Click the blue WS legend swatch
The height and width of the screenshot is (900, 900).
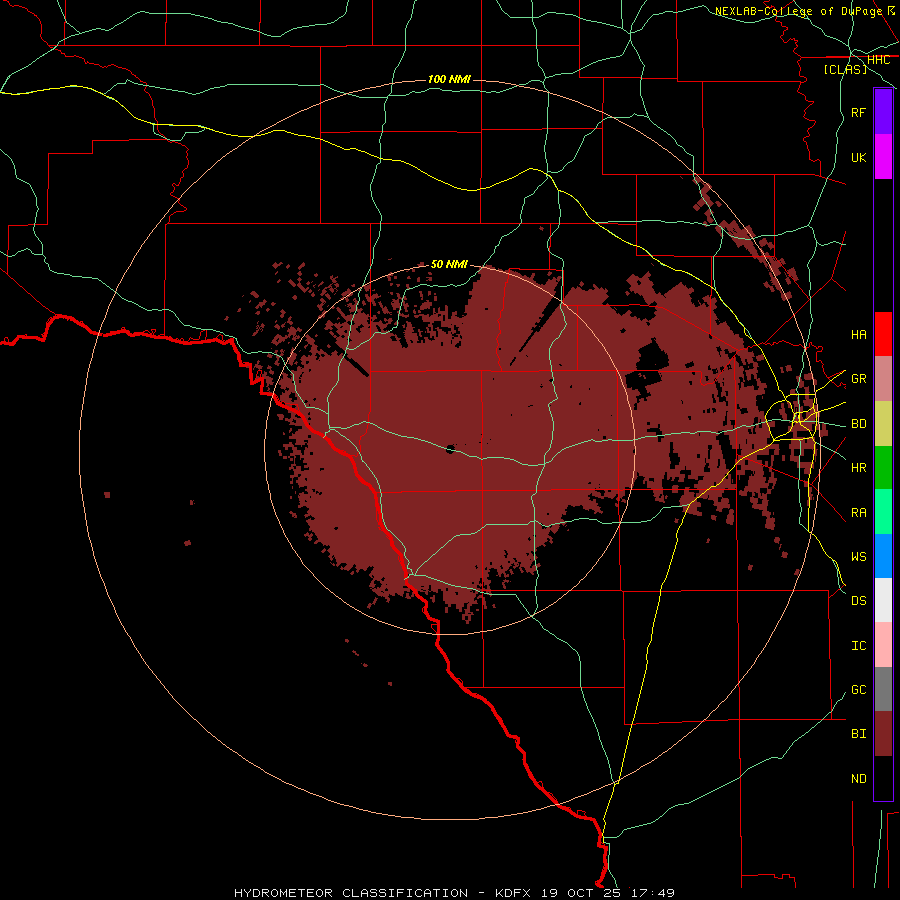pyautogui.click(x=883, y=556)
